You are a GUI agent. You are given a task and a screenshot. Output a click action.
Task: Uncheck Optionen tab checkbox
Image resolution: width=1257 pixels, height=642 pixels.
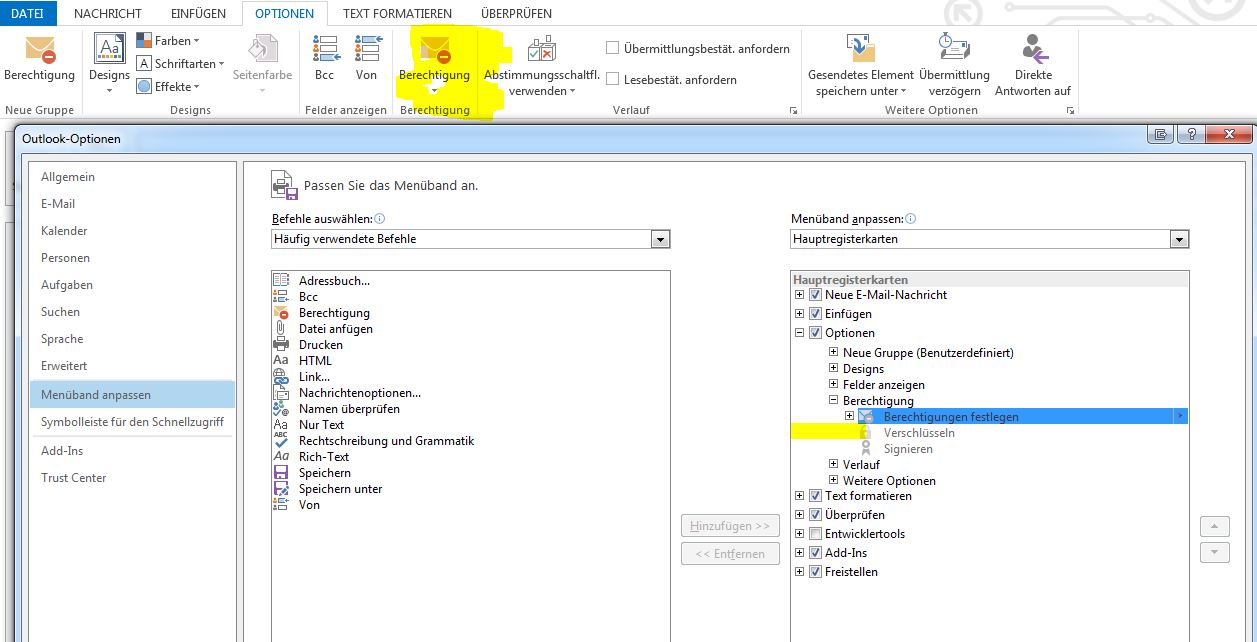pos(815,333)
